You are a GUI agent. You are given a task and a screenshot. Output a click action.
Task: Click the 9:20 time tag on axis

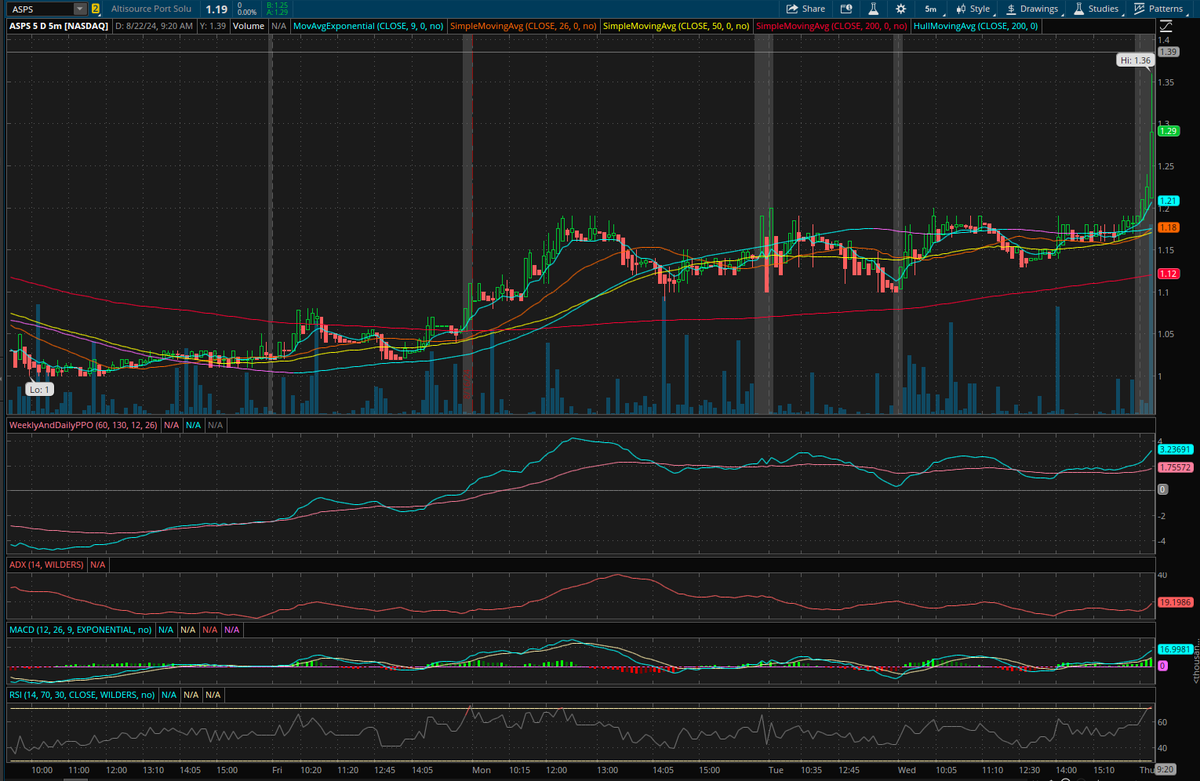[1165, 771]
